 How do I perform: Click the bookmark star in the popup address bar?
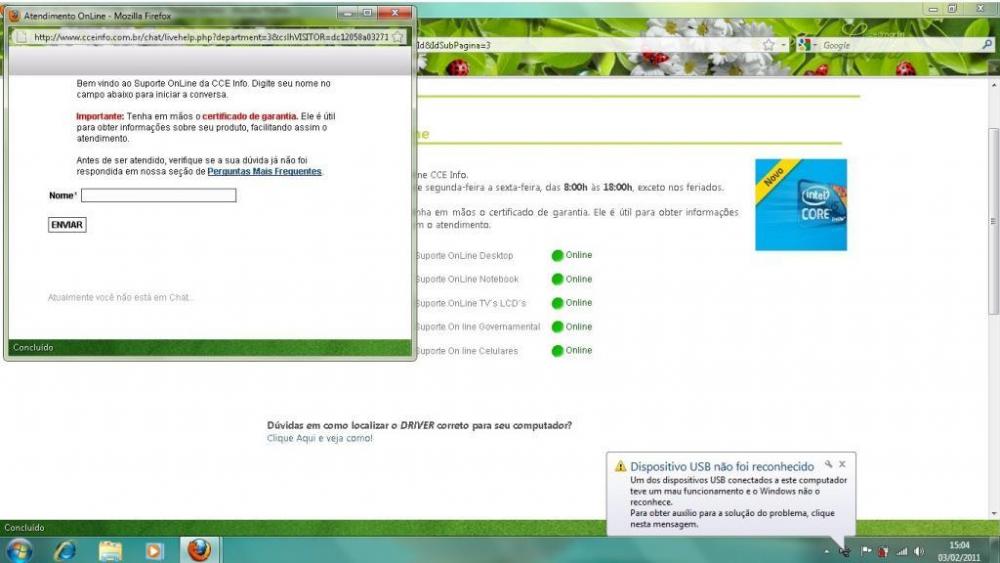(397, 37)
